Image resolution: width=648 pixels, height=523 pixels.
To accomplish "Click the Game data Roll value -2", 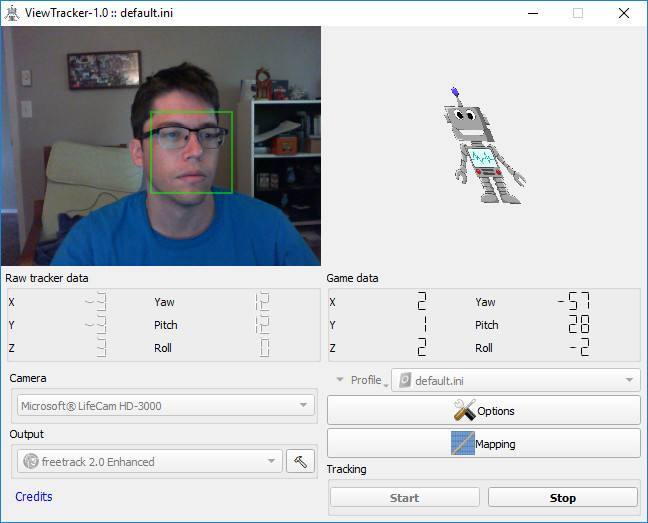I will coord(580,347).
